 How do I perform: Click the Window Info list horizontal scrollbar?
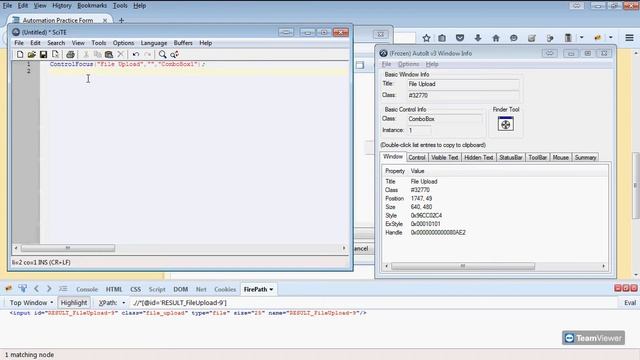click(x=462, y=266)
